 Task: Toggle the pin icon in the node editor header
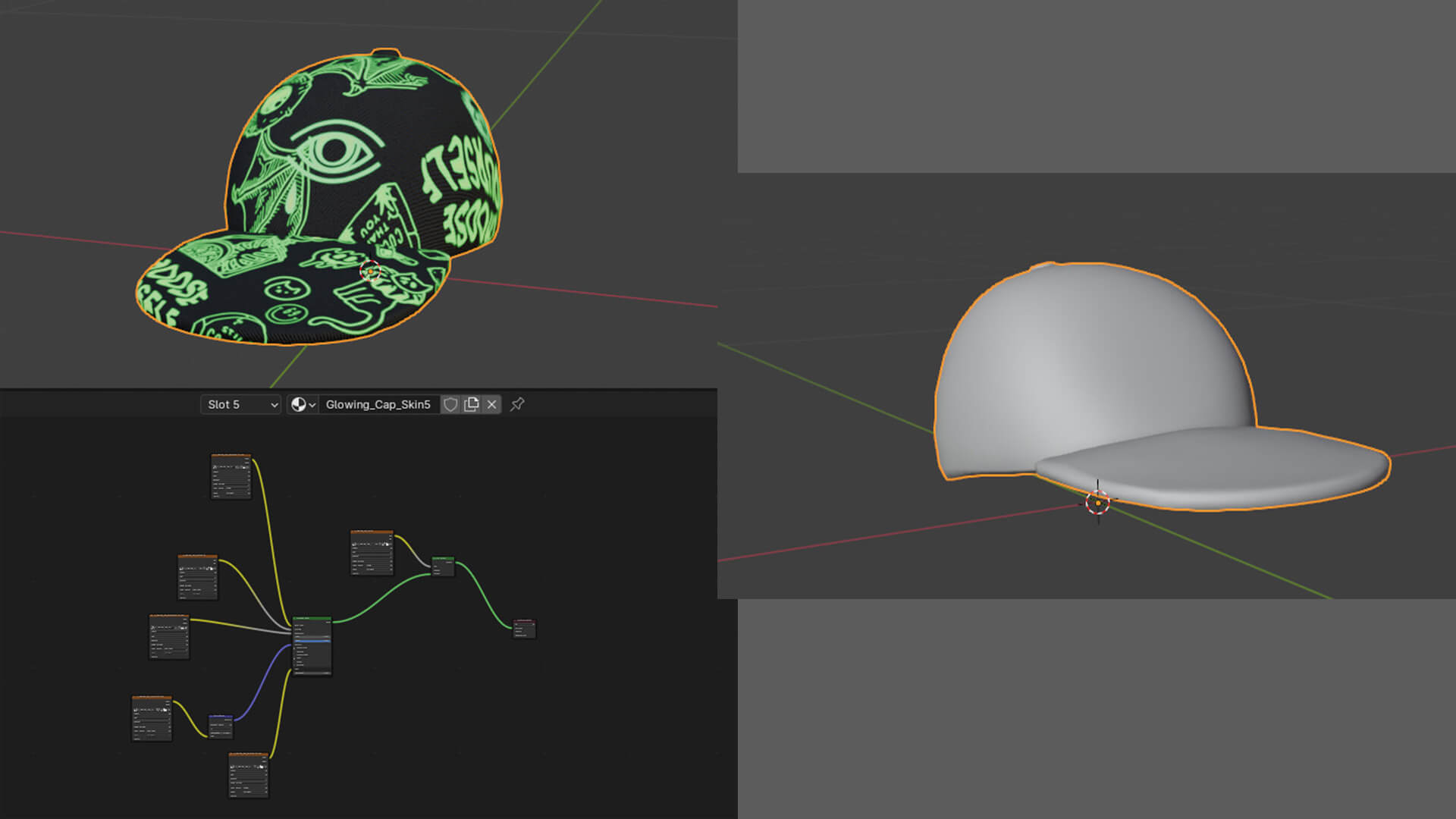[x=517, y=404]
